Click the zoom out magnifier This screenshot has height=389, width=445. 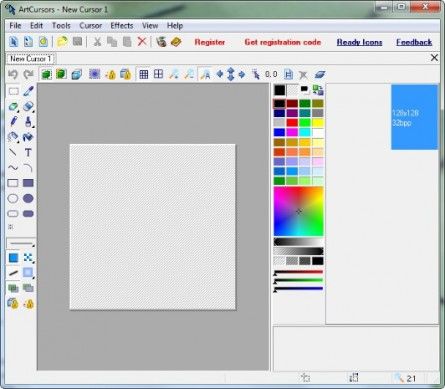tap(189, 74)
